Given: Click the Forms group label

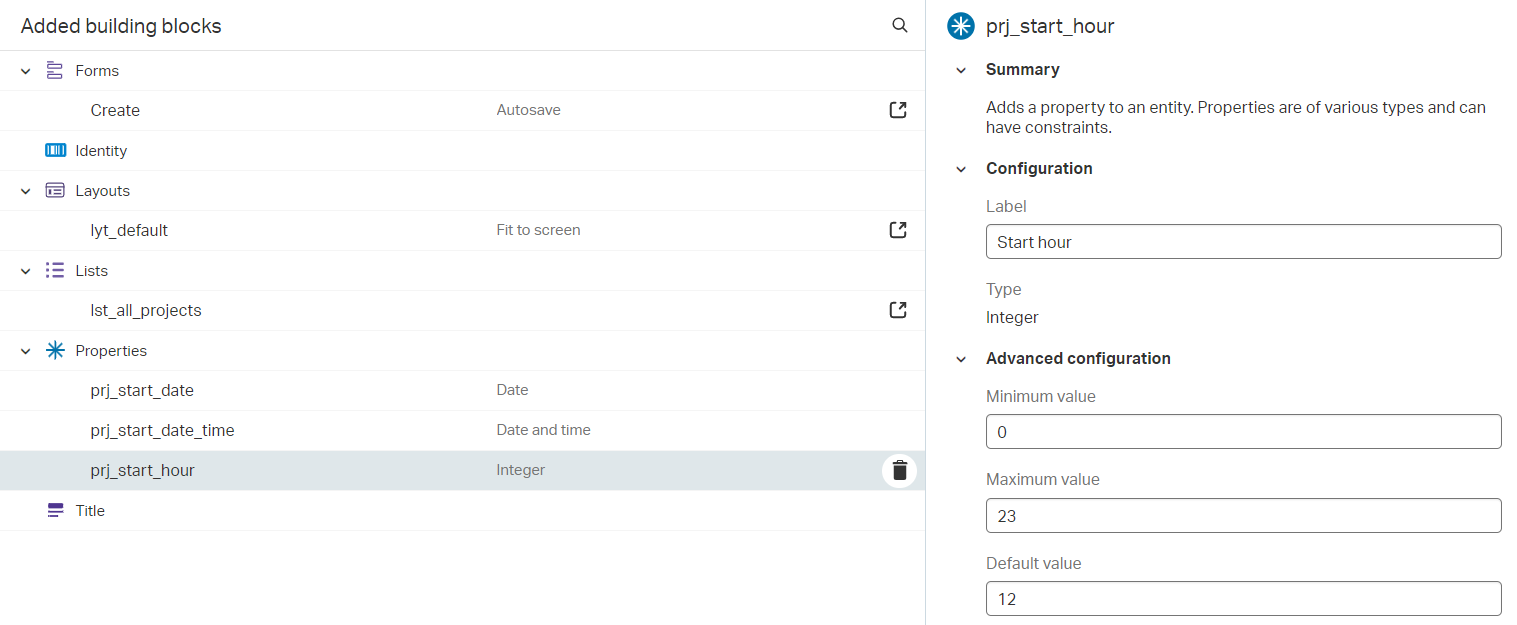Looking at the screenshot, I should tap(97, 71).
